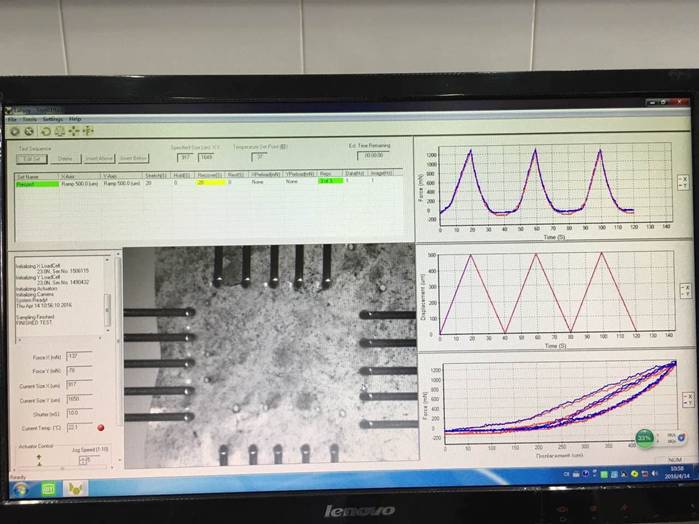Screen dimensions: 699x524
Task: Open the Tools menu
Action: point(30,119)
